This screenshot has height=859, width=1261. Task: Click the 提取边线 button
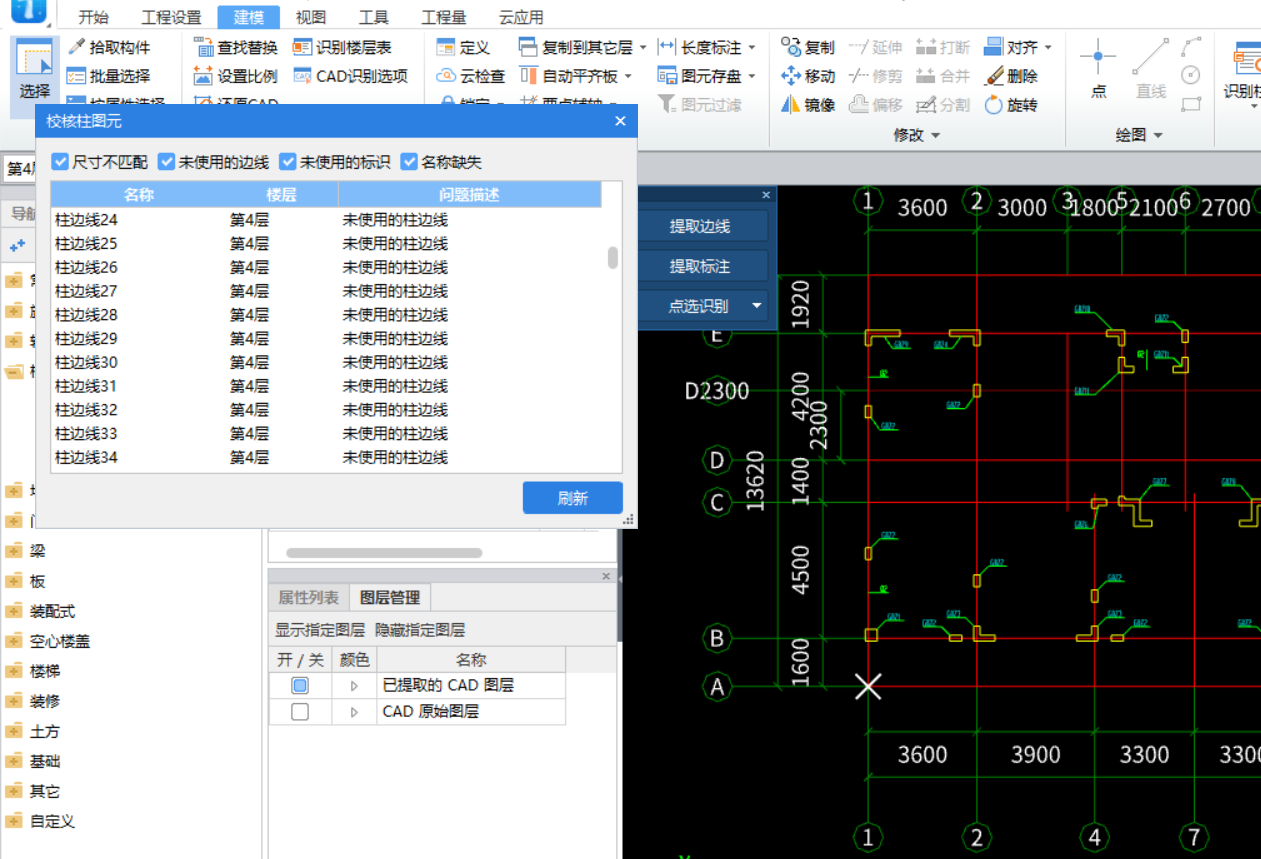click(x=700, y=226)
